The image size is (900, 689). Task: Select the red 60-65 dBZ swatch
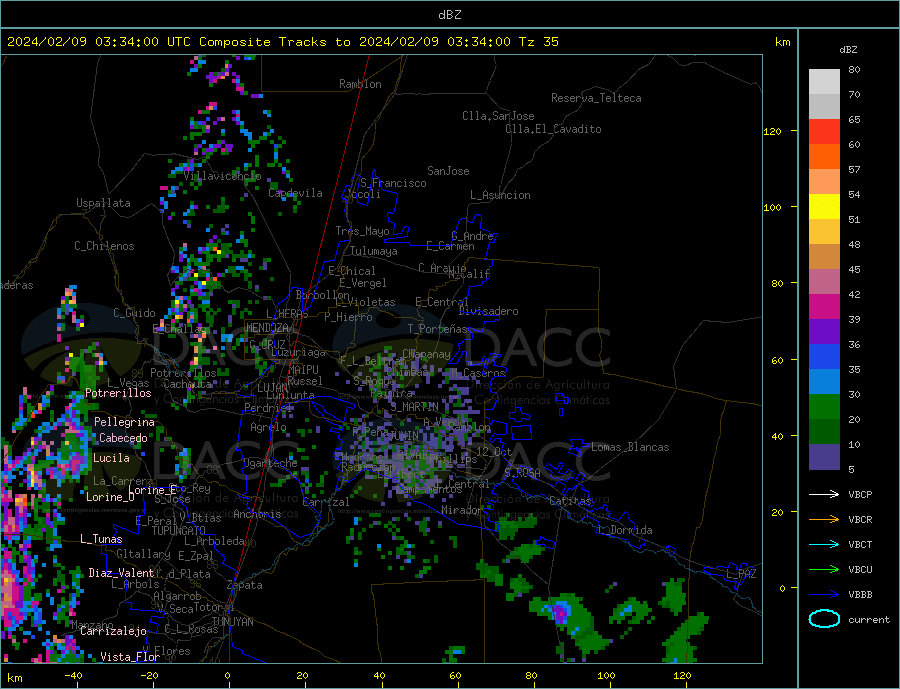(824, 131)
